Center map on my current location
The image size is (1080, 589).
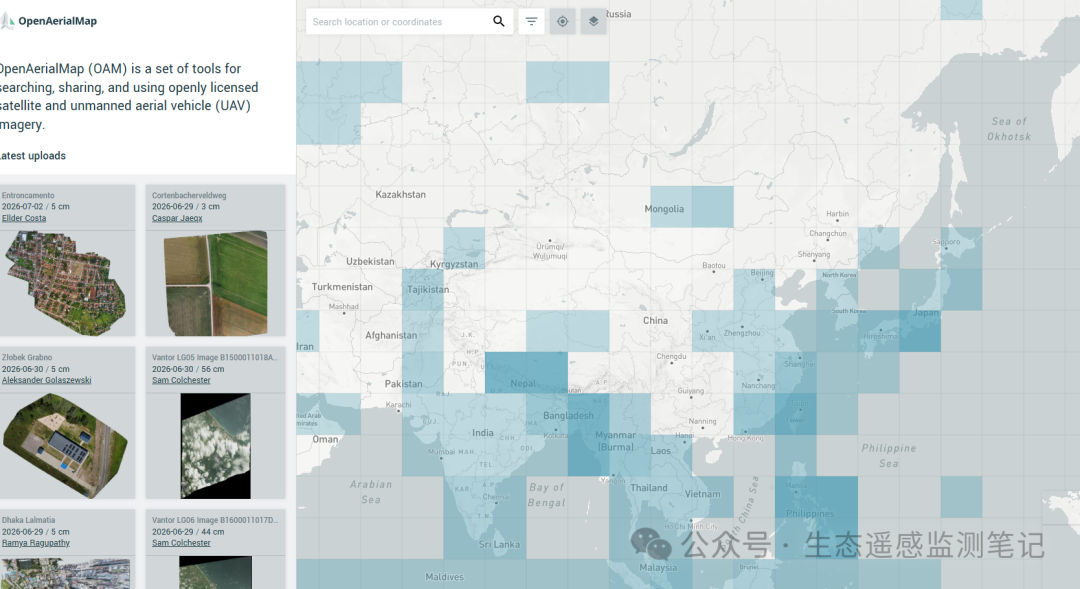tap(563, 21)
